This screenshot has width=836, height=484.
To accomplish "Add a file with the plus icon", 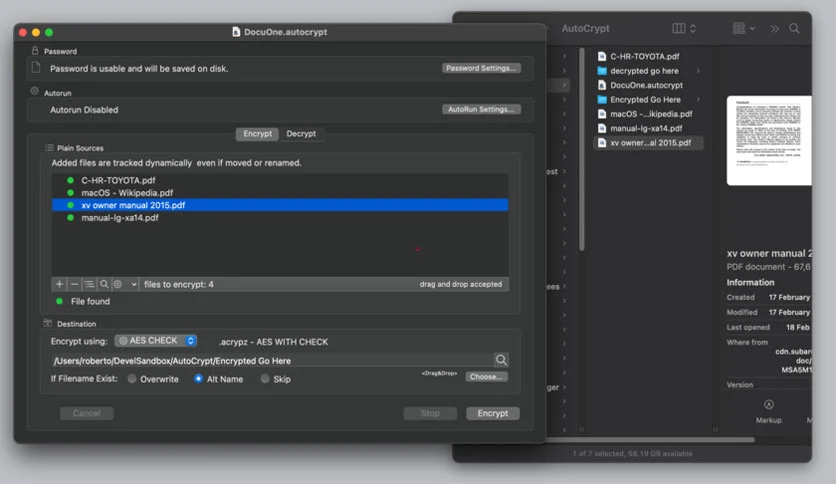I will pyautogui.click(x=59, y=285).
